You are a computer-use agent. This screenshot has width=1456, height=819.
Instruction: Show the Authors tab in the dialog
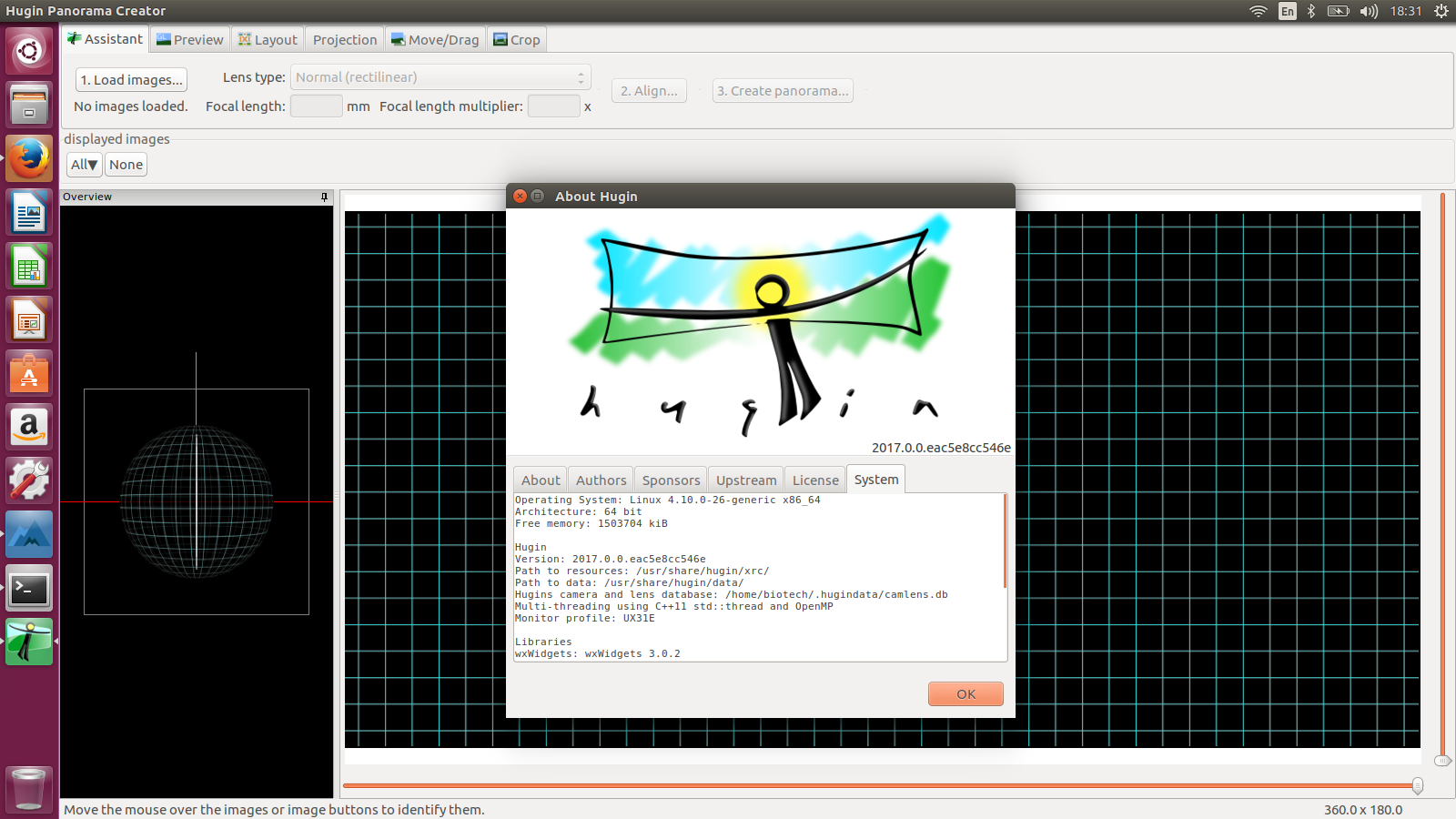coord(601,480)
